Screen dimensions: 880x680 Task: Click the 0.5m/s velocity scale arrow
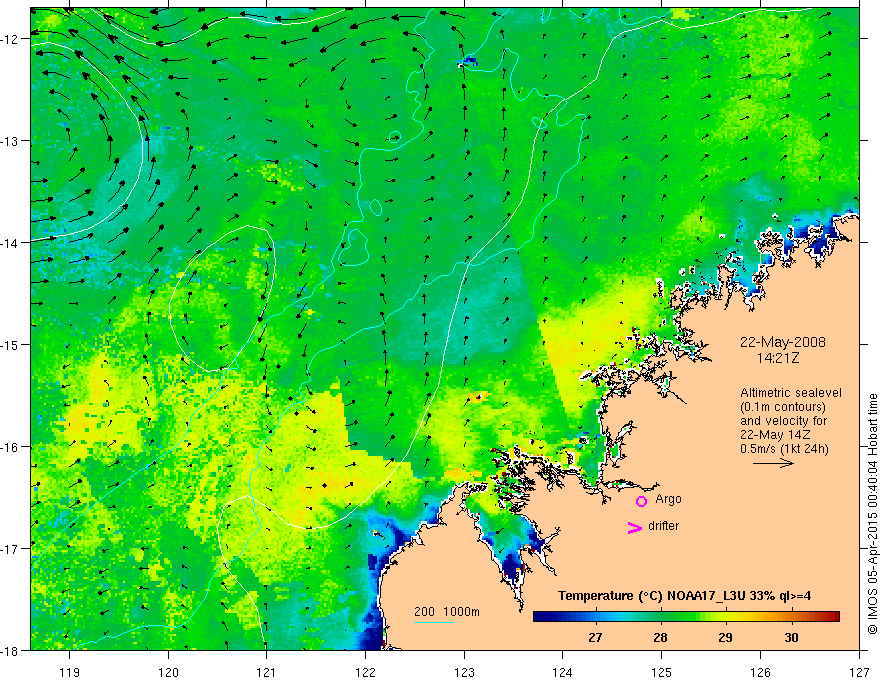pos(773,463)
